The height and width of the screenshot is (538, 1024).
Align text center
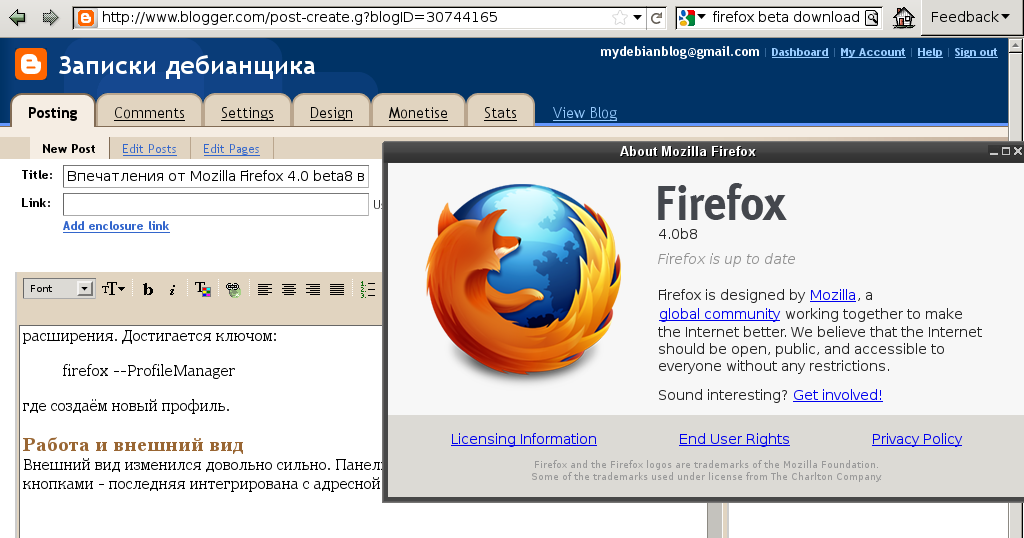coord(289,289)
